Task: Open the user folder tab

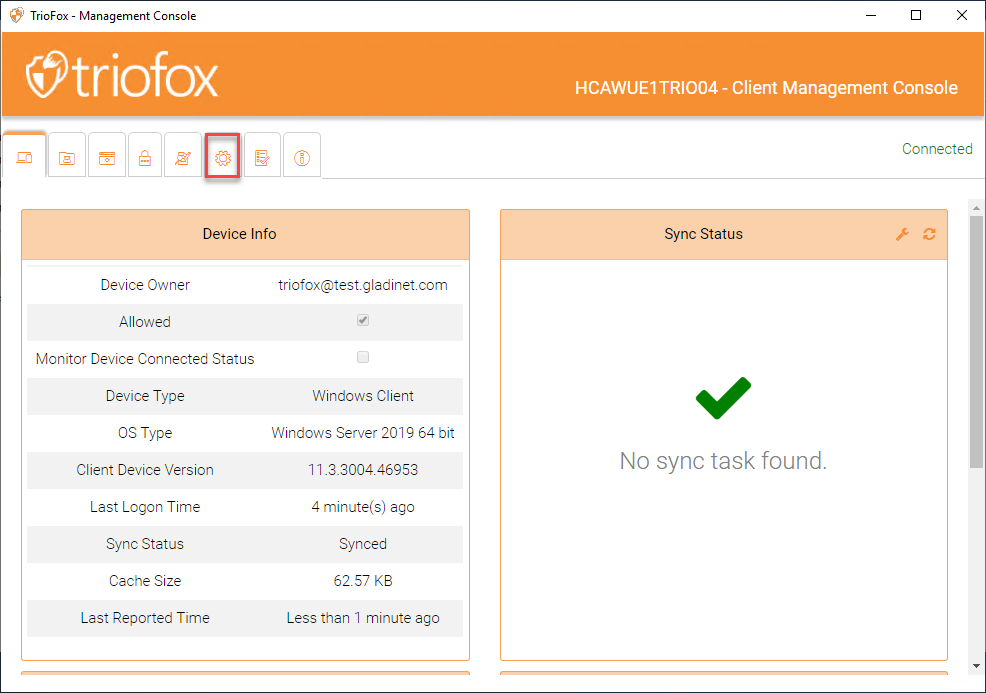Action: click(67, 157)
